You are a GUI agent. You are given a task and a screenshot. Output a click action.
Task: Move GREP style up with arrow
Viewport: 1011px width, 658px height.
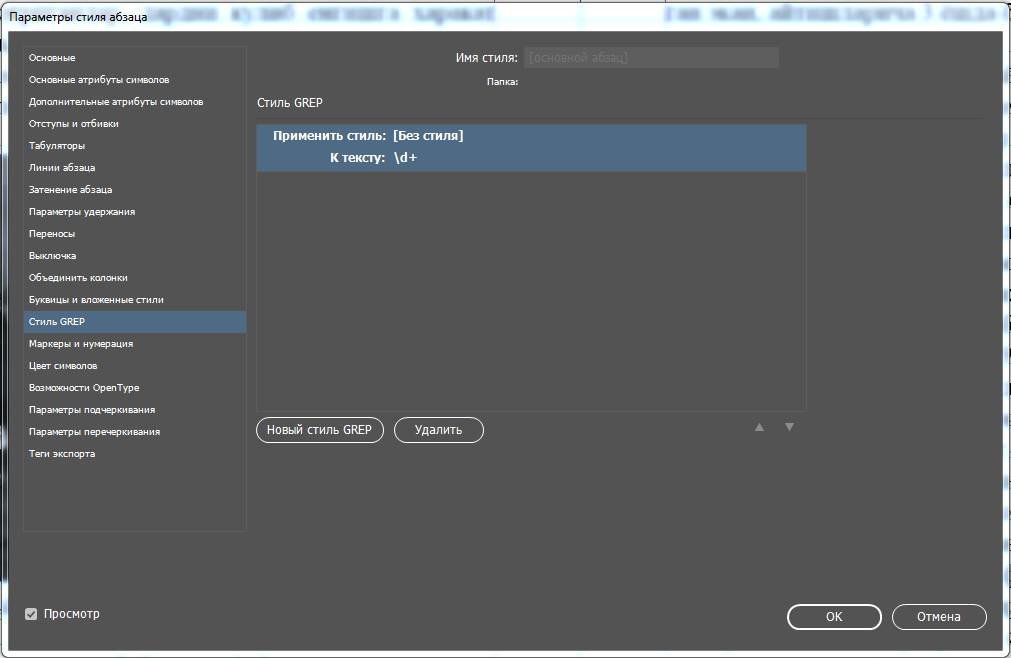[x=760, y=427]
